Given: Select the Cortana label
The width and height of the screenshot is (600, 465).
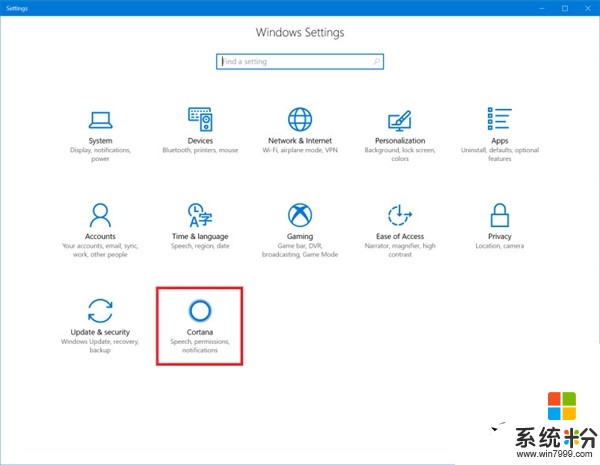Looking at the screenshot, I should (200, 332).
